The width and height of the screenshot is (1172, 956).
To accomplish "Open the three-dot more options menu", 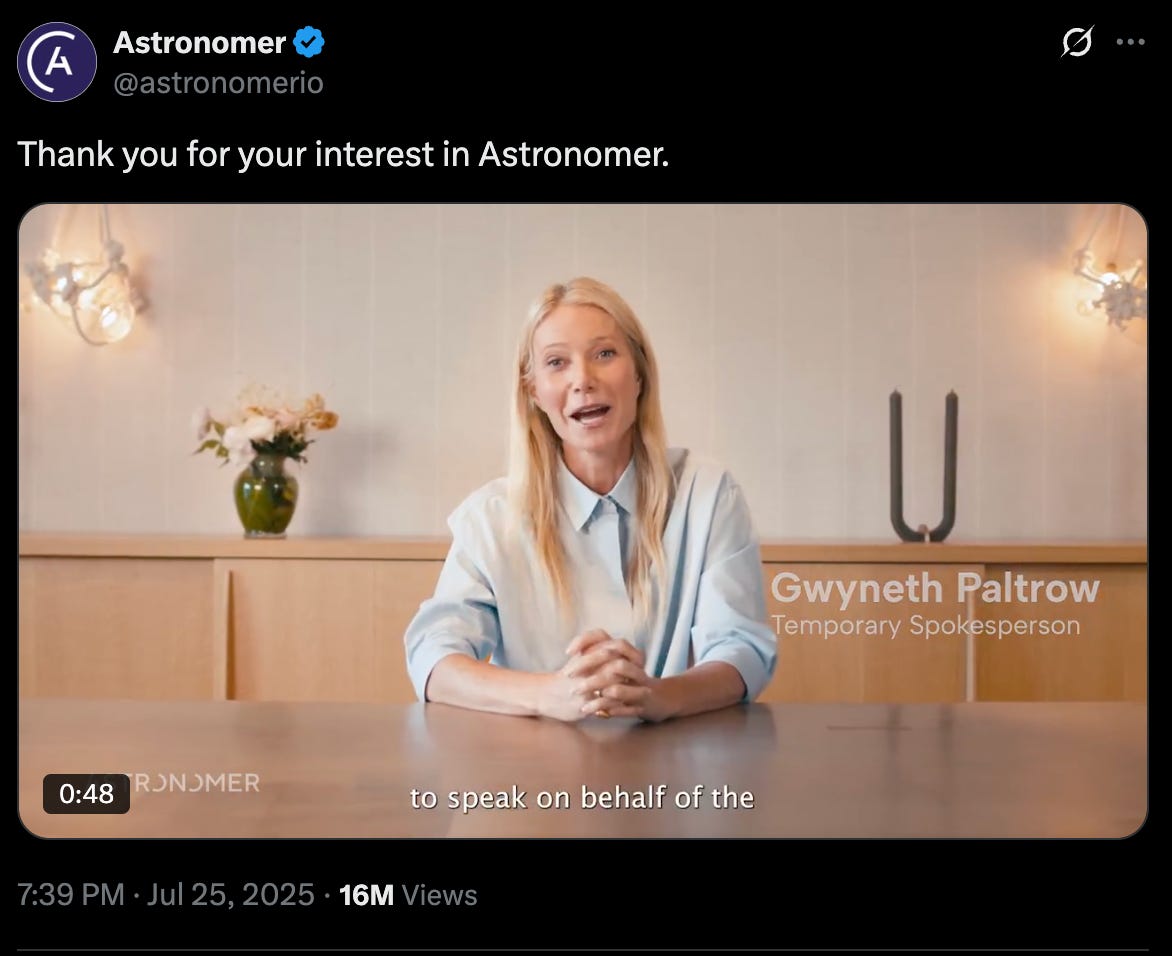I will 1130,42.
